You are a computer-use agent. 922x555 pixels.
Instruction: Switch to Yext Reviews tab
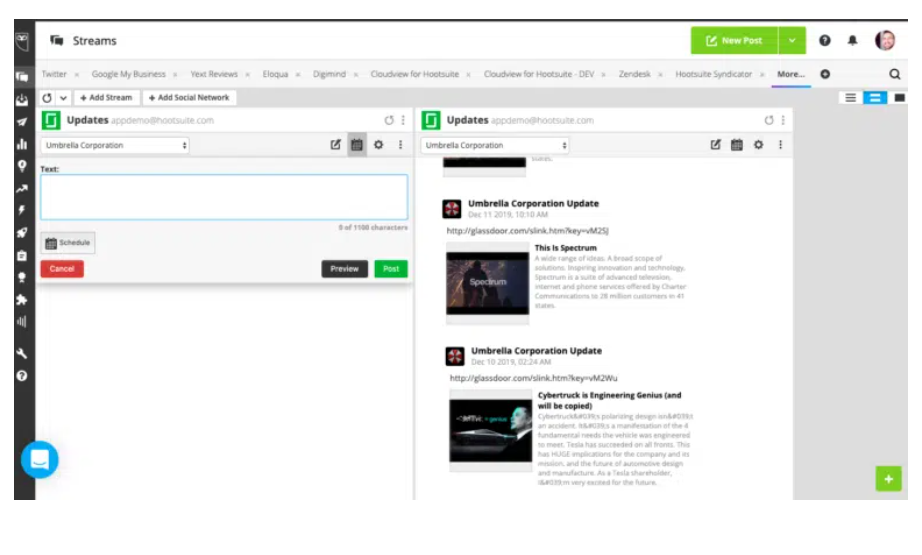[214, 74]
